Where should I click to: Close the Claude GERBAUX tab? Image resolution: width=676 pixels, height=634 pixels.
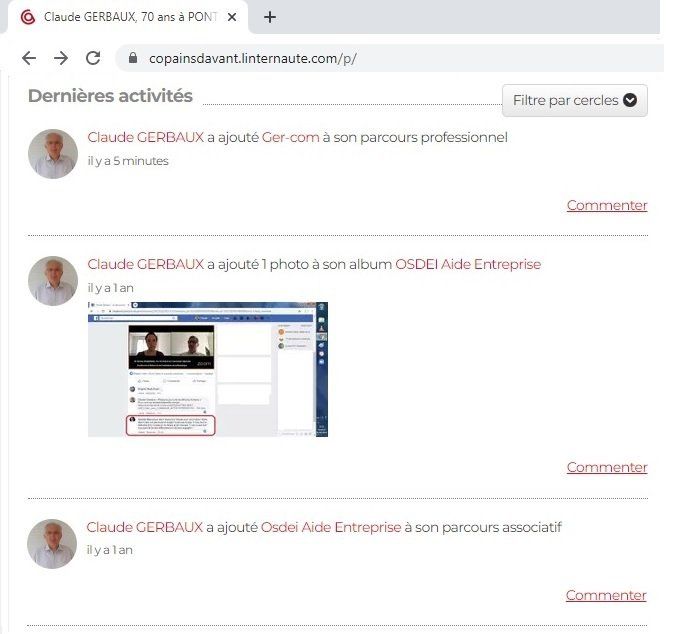click(x=232, y=17)
